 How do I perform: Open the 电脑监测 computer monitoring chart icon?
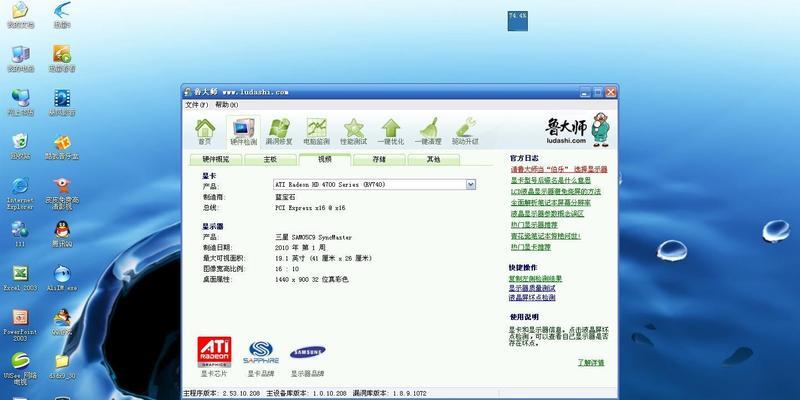point(316,132)
